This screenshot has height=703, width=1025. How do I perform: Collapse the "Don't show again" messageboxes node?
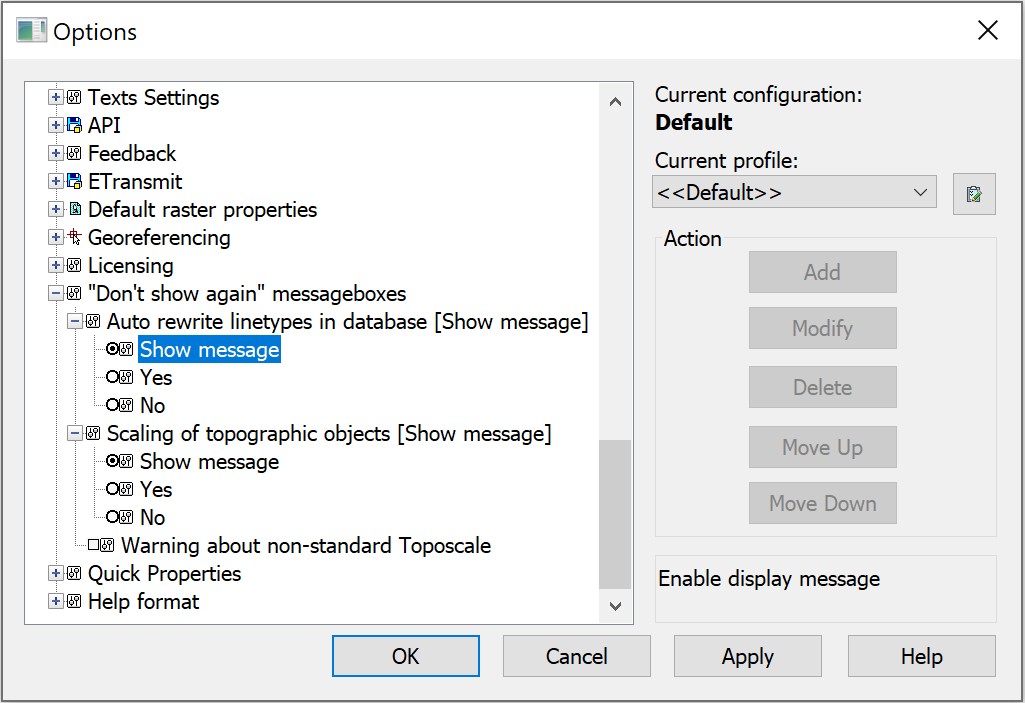pos(56,294)
